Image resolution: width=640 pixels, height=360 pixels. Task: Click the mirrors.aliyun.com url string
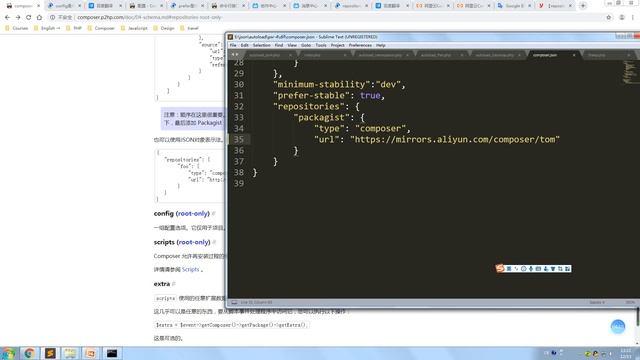tap(455, 140)
